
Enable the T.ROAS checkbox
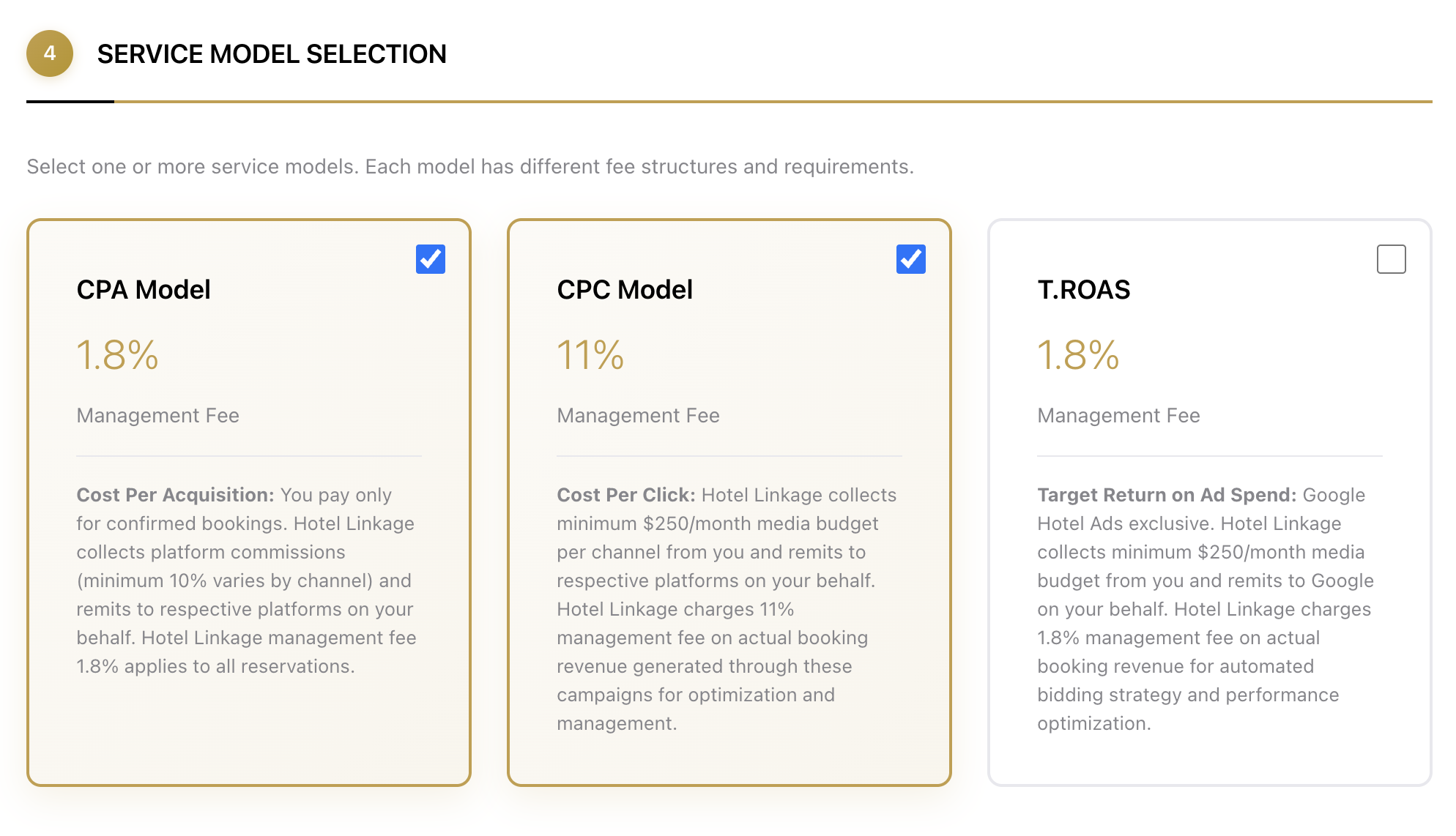(1391, 259)
